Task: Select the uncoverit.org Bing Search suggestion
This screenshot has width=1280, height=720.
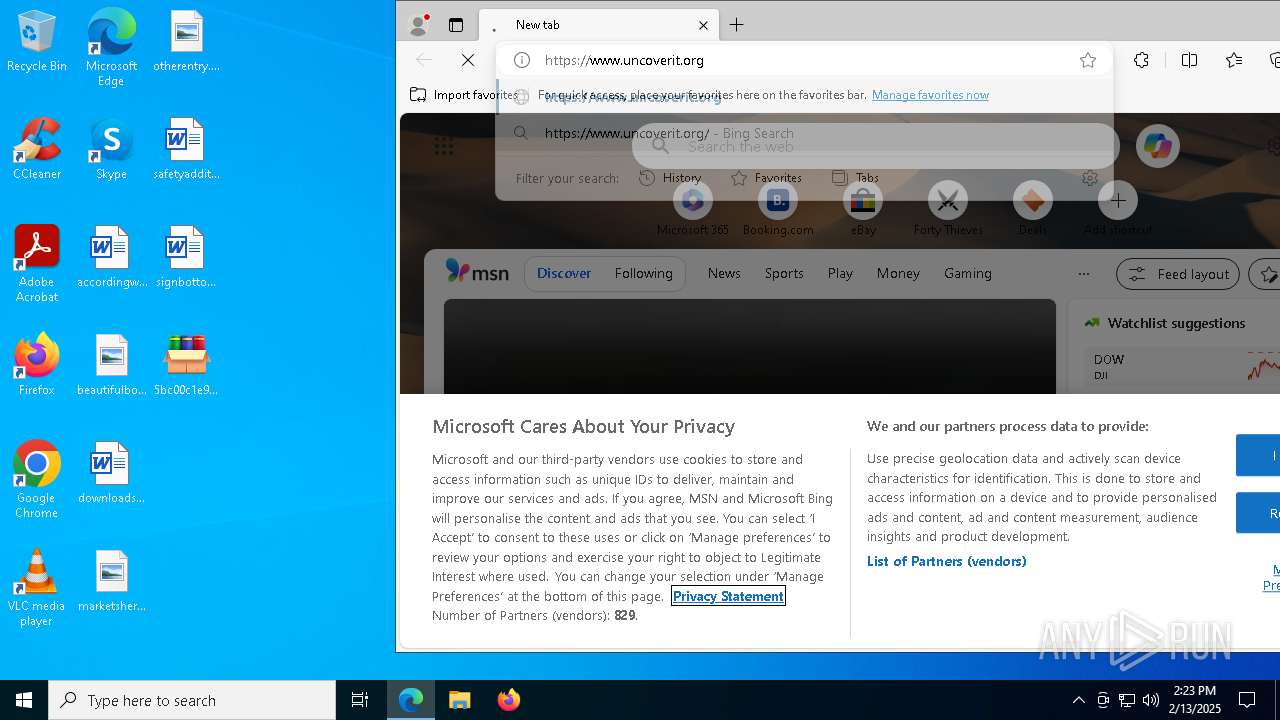Action: 805,133
